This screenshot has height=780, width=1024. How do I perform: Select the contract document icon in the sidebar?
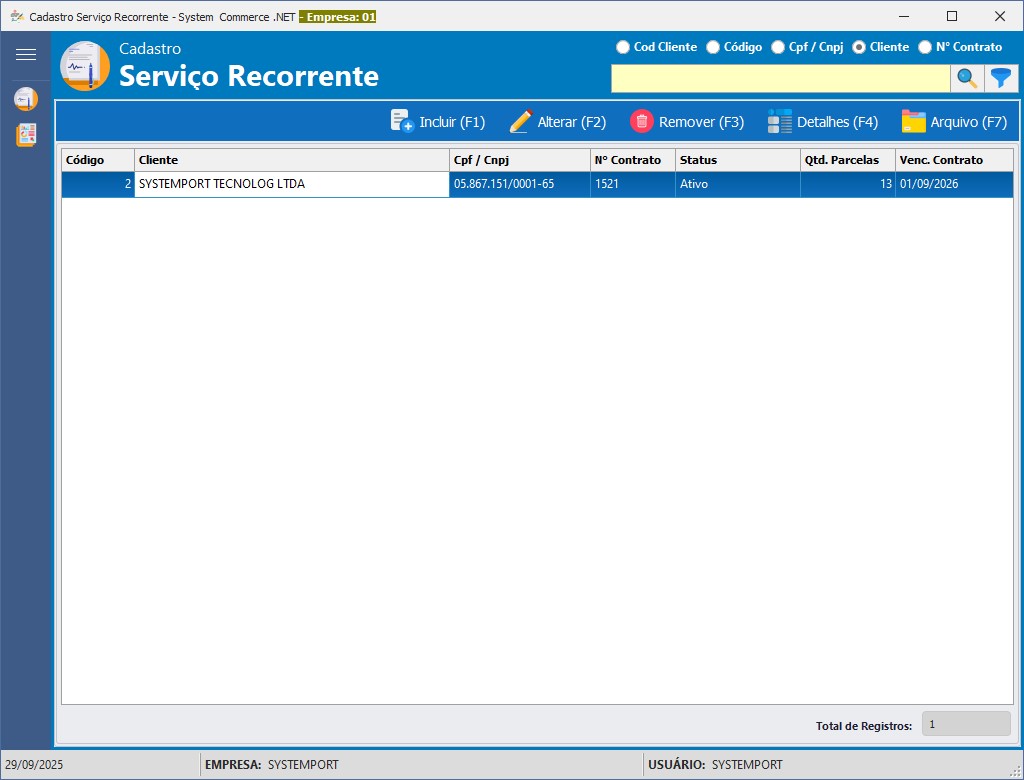pyautogui.click(x=27, y=99)
